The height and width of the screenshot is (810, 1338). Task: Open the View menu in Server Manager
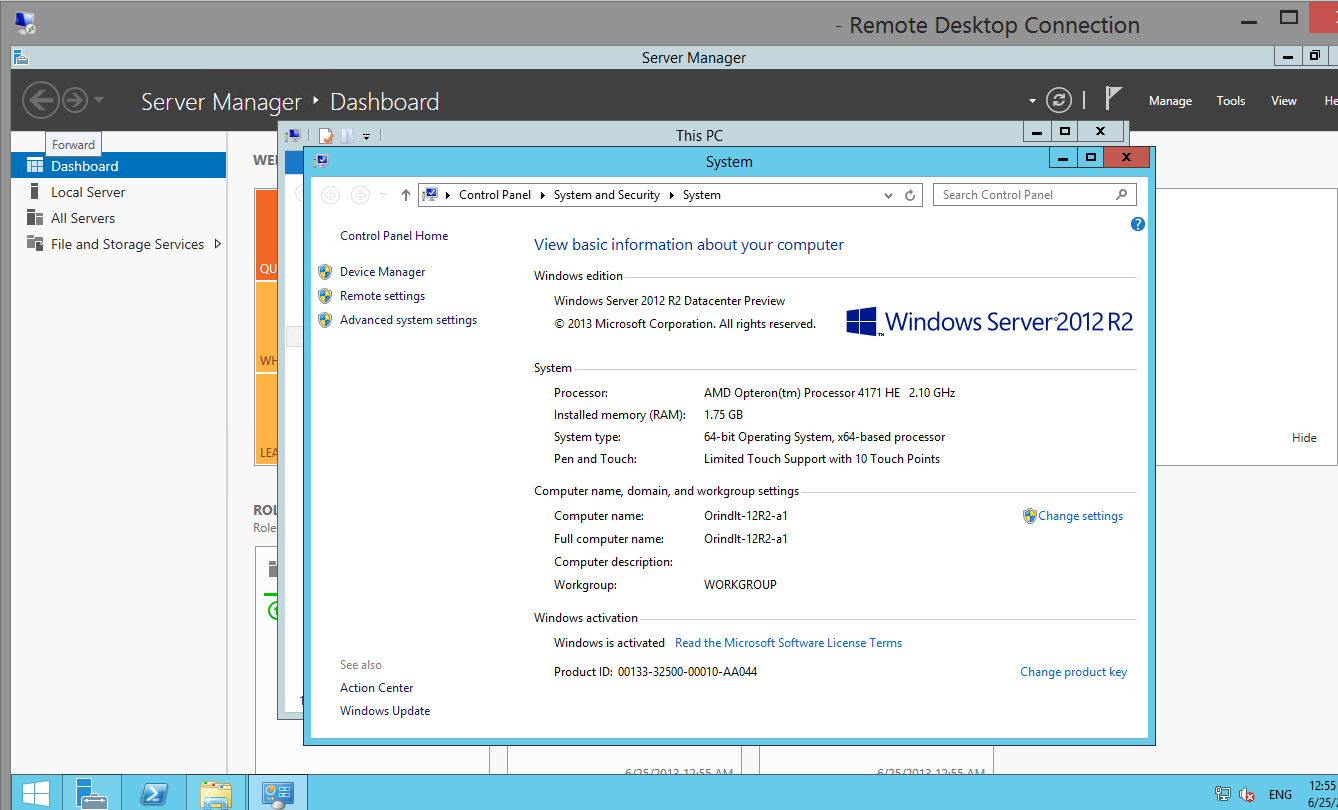coord(1284,101)
